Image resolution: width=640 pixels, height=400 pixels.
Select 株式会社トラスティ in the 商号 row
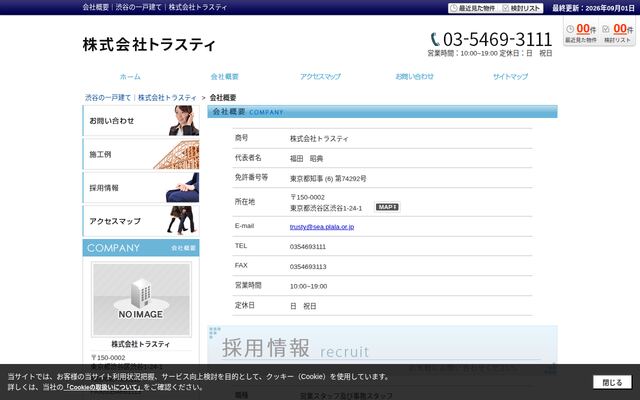point(319,139)
